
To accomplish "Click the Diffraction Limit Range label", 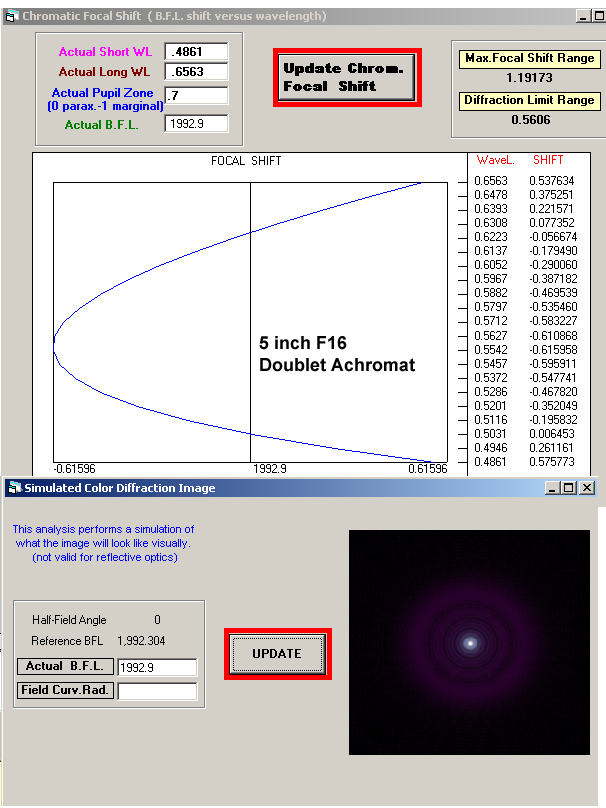I will tap(530, 100).
